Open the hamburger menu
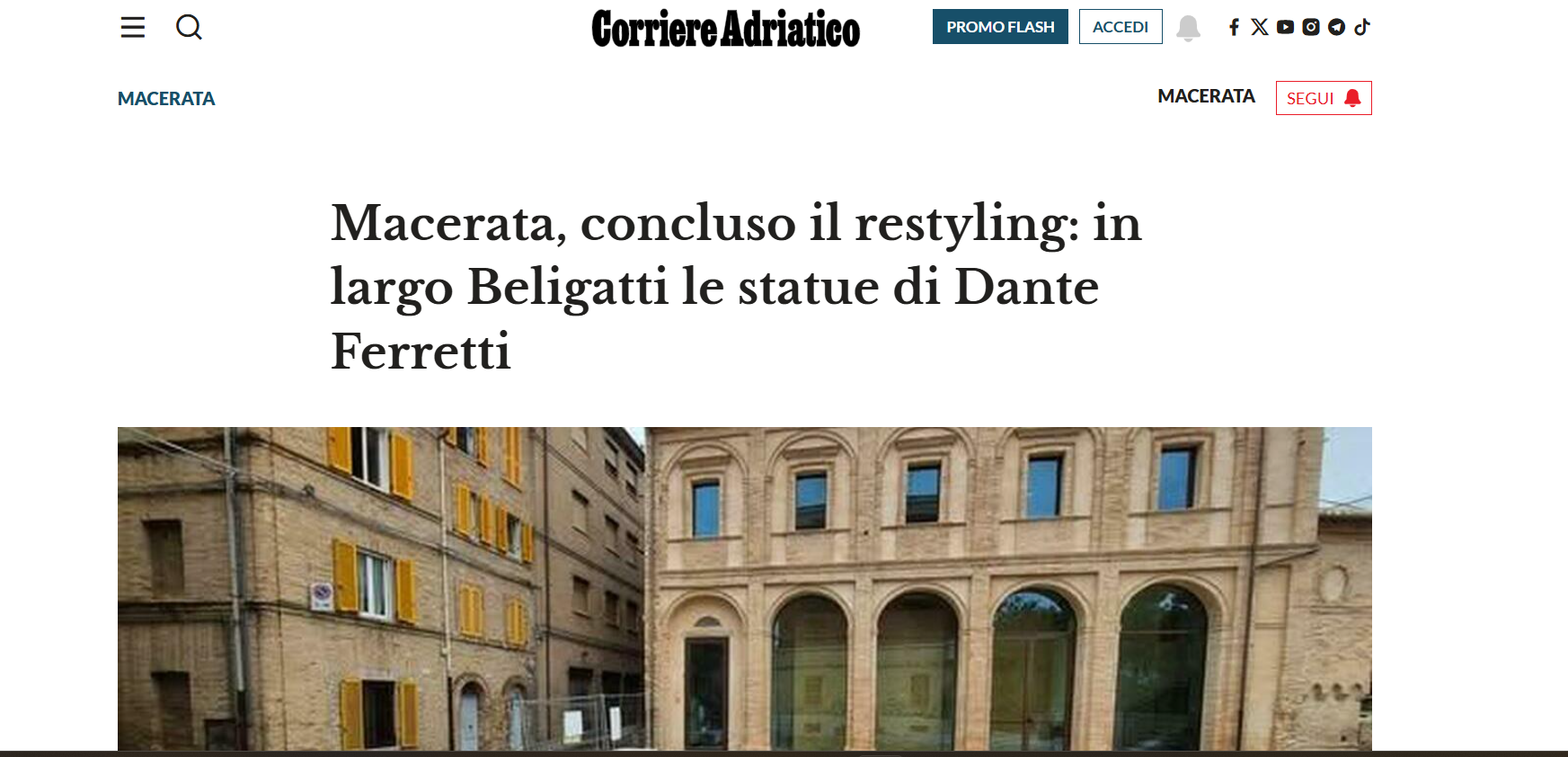 coord(133,27)
